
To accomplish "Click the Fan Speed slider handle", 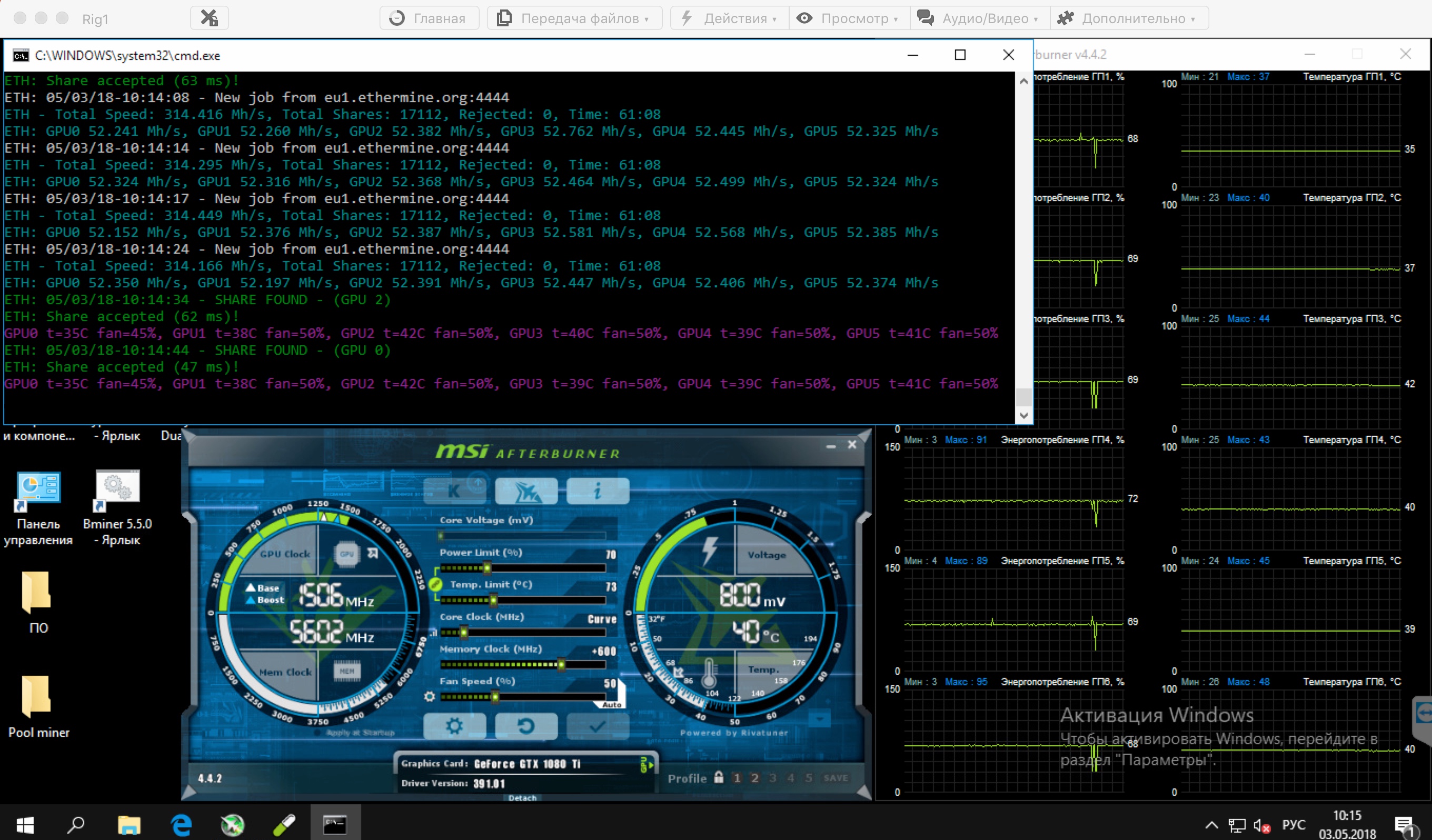I will [x=495, y=696].
